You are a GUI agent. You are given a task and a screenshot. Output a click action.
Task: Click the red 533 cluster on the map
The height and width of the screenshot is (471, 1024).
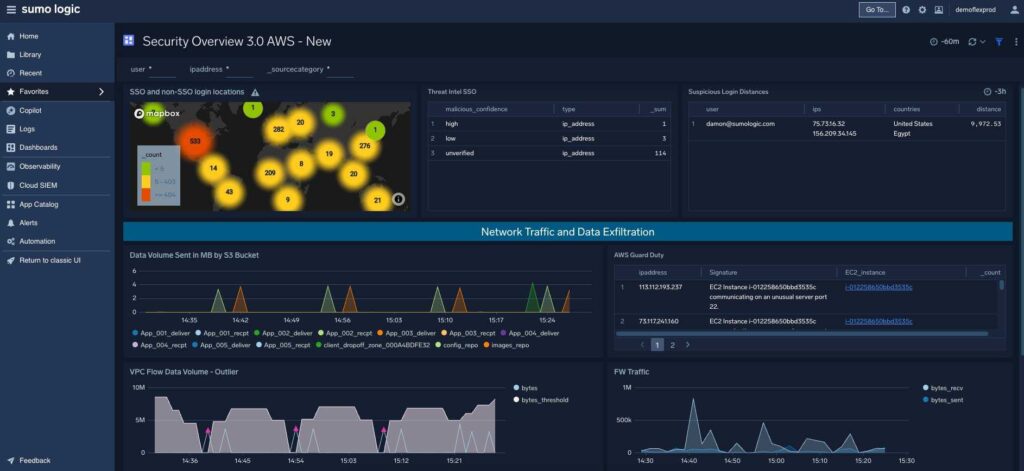tap(194, 141)
